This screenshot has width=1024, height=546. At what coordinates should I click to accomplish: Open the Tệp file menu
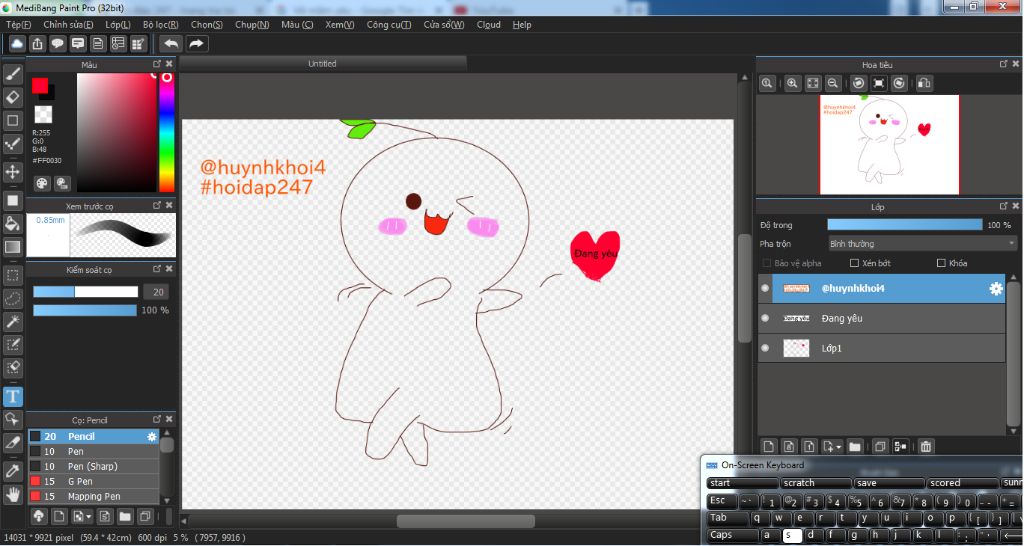coord(18,24)
